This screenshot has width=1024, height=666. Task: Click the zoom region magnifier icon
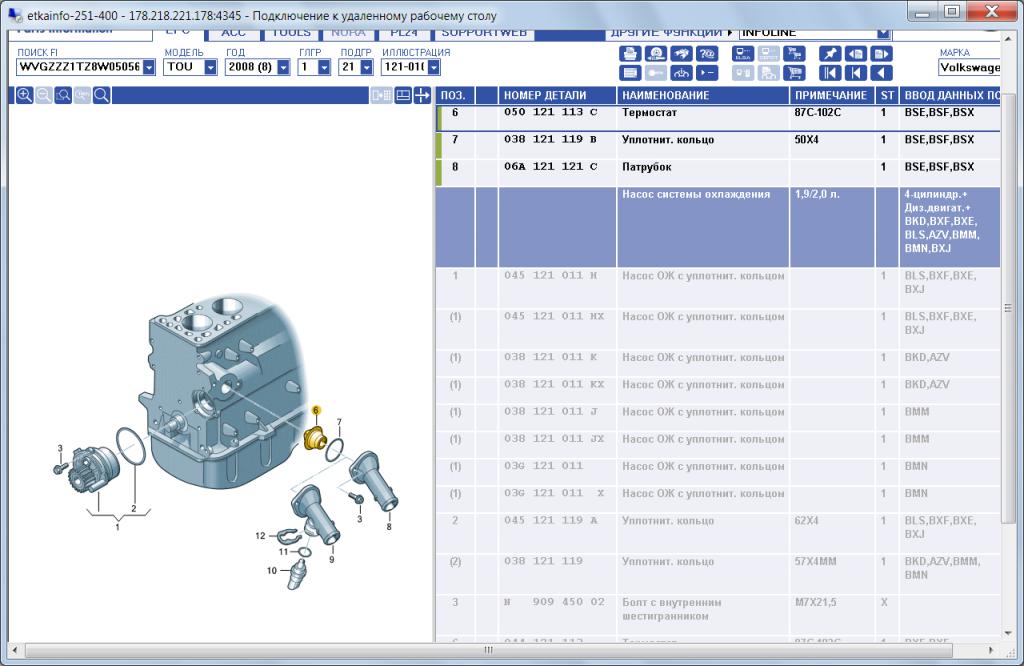click(63, 95)
